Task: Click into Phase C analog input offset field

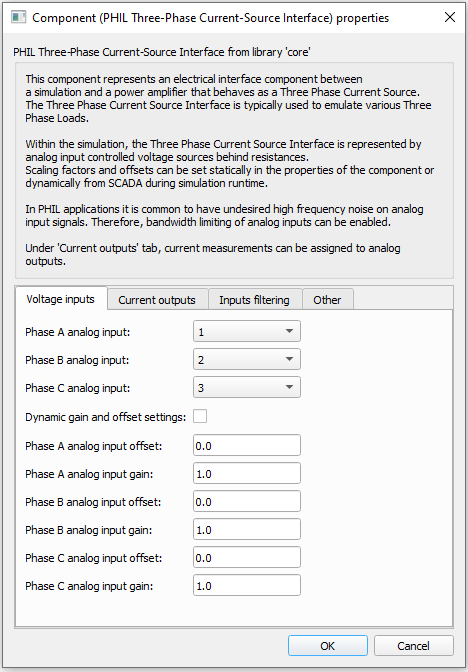Action: [247, 558]
